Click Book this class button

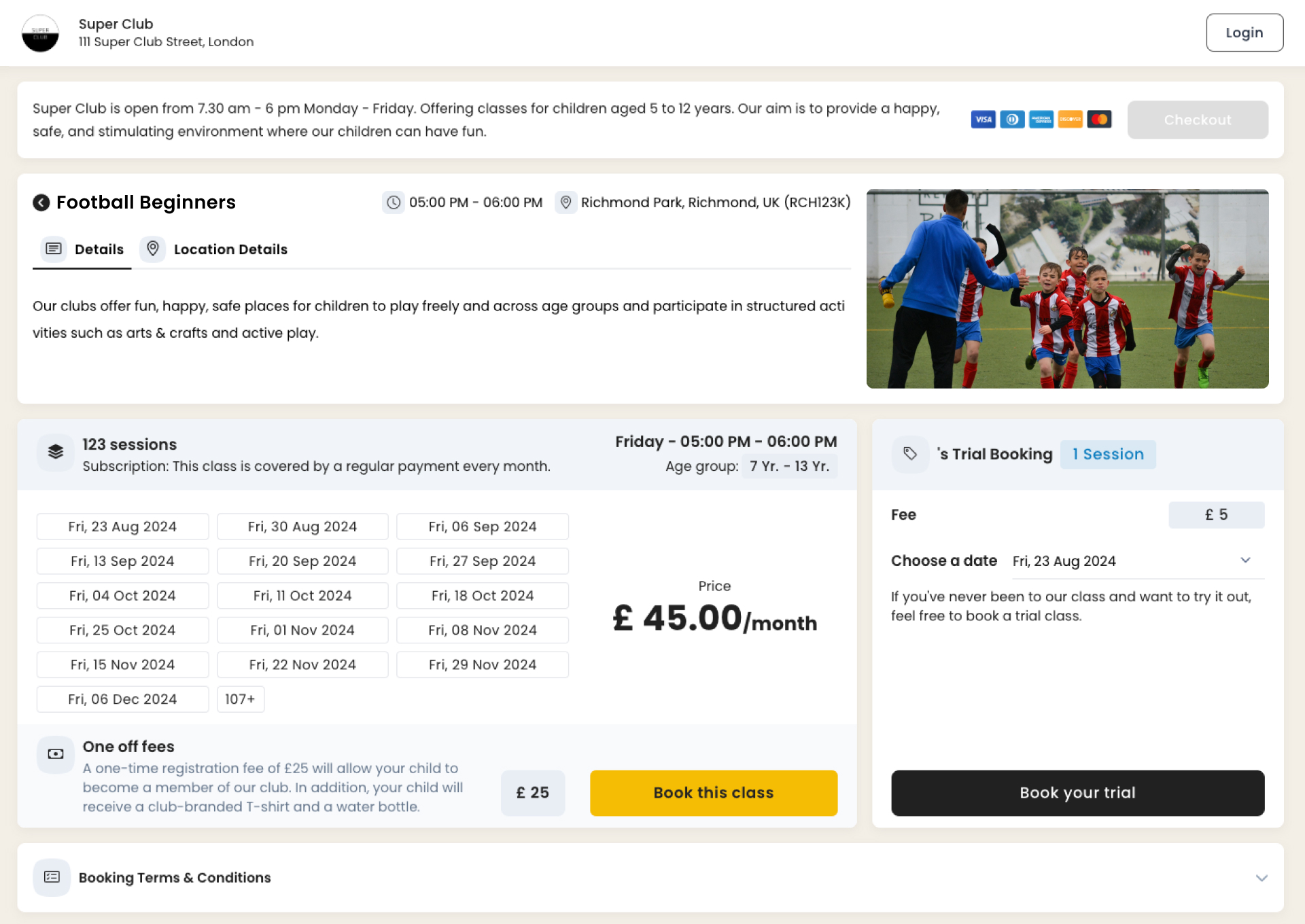click(x=714, y=792)
